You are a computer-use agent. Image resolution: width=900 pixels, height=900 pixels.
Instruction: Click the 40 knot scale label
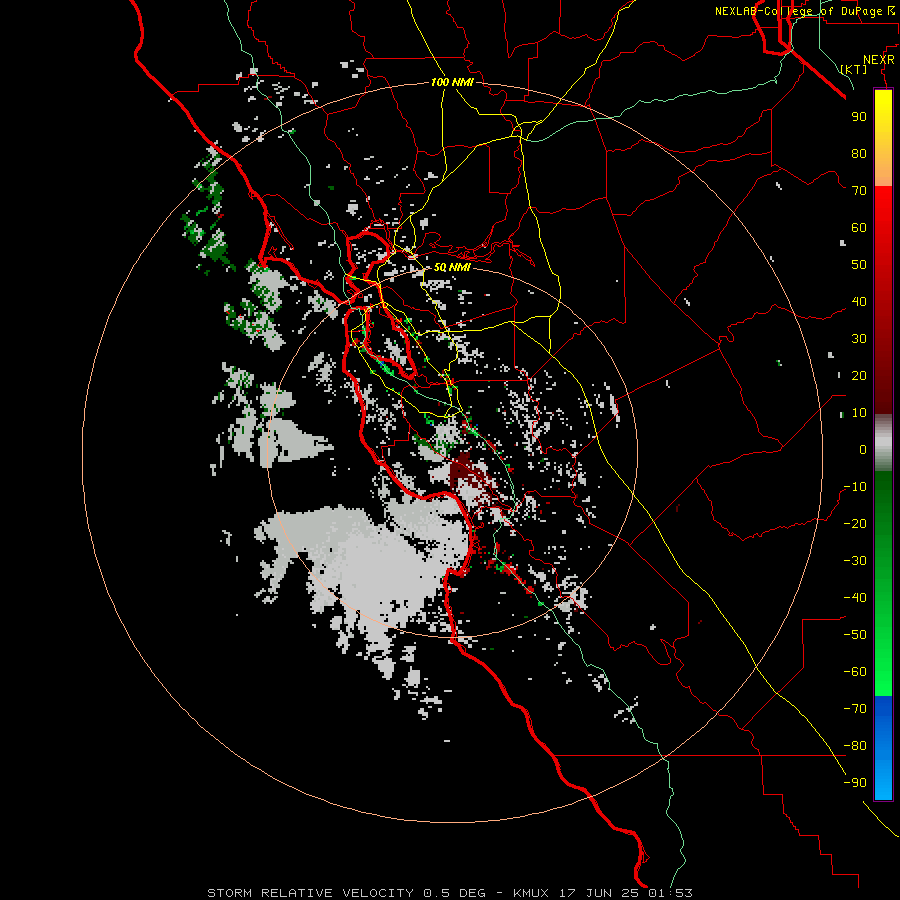pos(859,301)
